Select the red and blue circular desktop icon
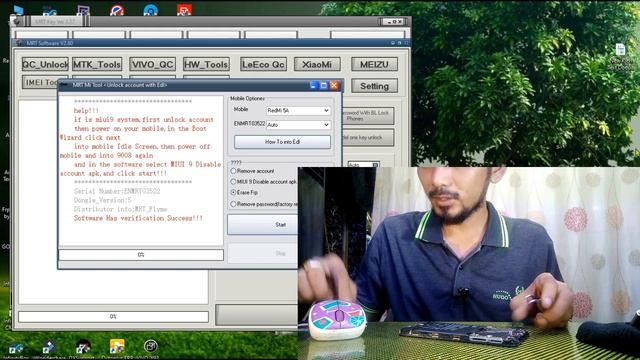 [x=117, y=10]
